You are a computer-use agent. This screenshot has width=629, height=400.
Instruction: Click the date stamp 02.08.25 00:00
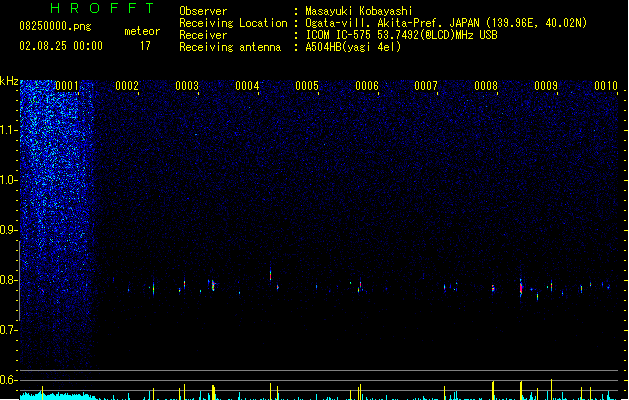(x=61, y=46)
